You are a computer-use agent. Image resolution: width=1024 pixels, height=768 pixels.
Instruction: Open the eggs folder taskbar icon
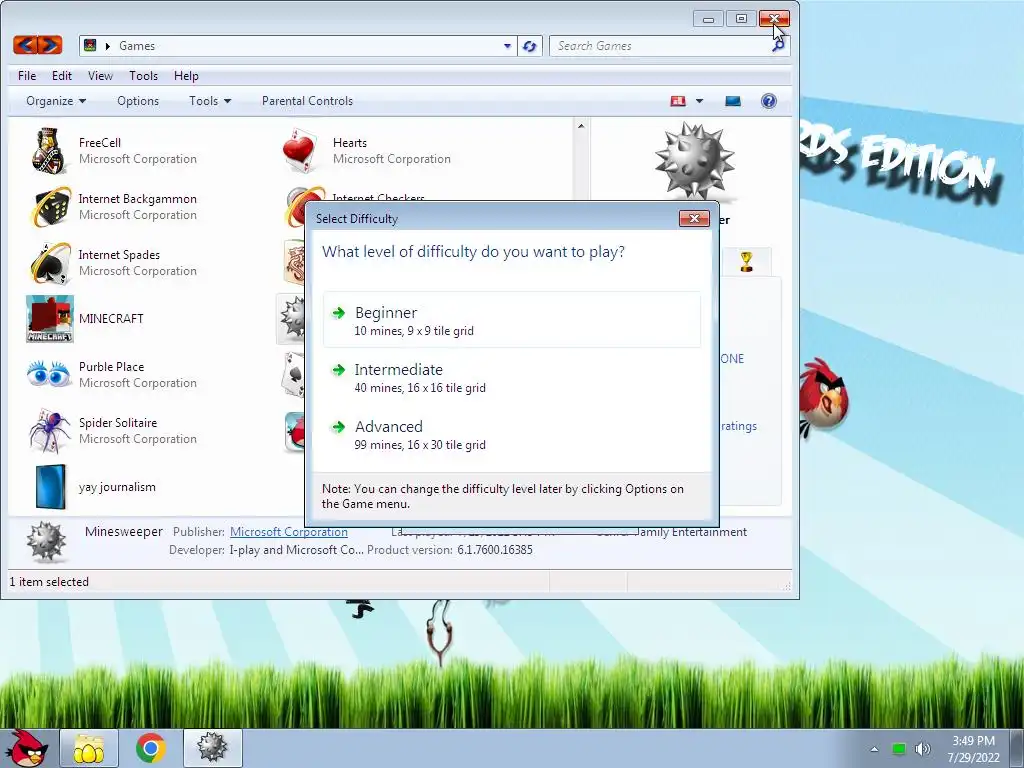[x=89, y=748]
